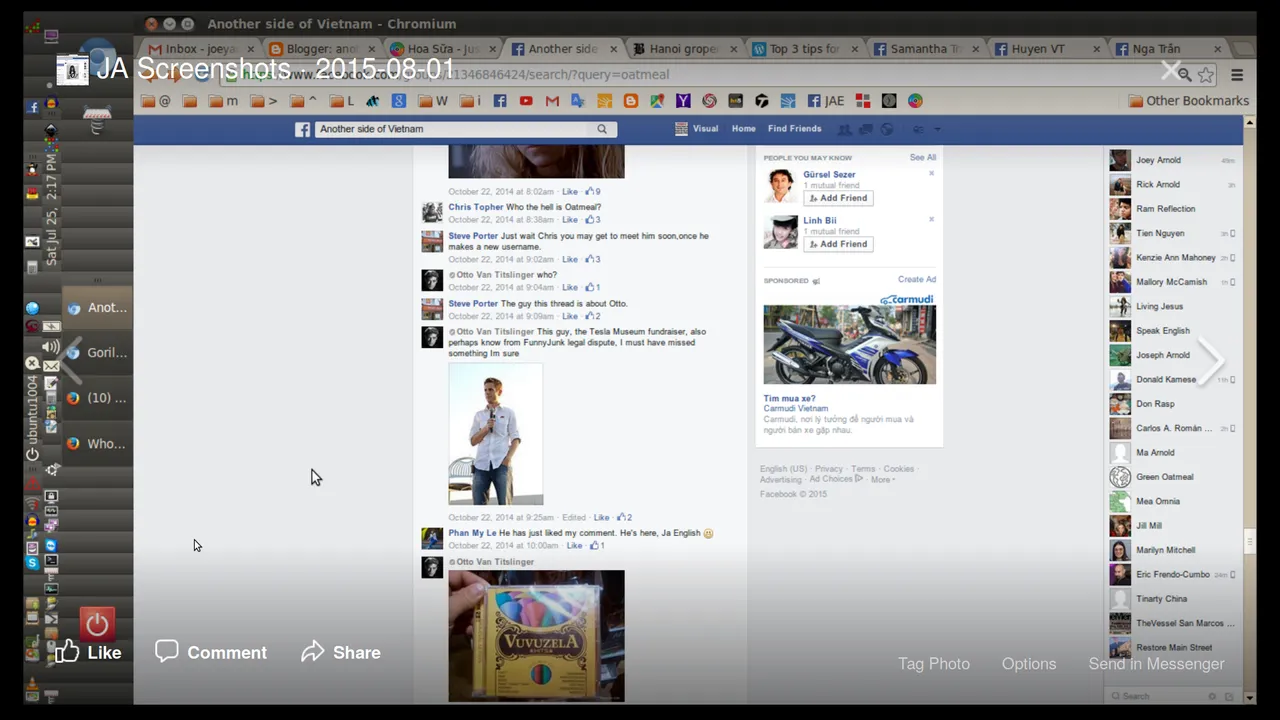Close the photo viewer with the X
The height and width of the screenshot is (720, 1280).
(x=1171, y=70)
